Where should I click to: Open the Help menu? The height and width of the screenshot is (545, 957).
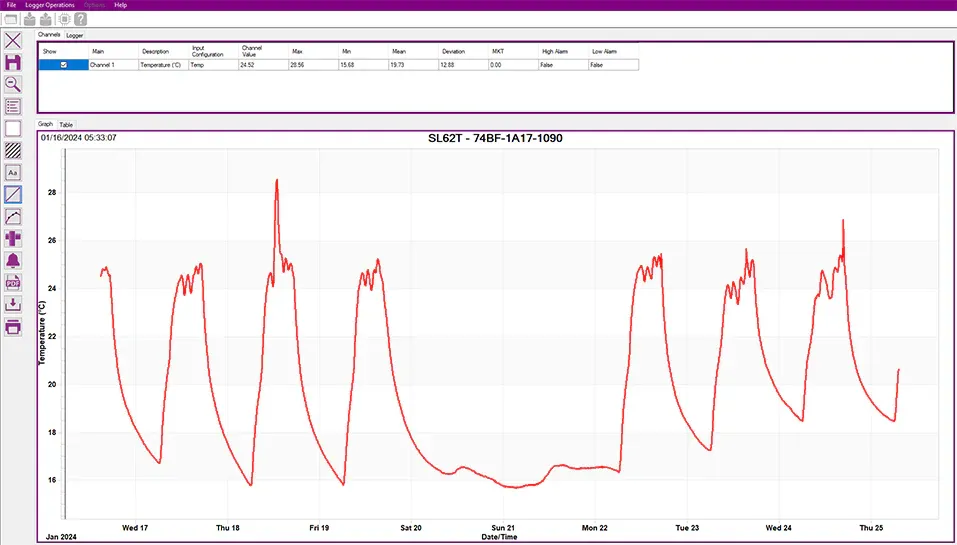pyautogui.click(x=120, y=5)
